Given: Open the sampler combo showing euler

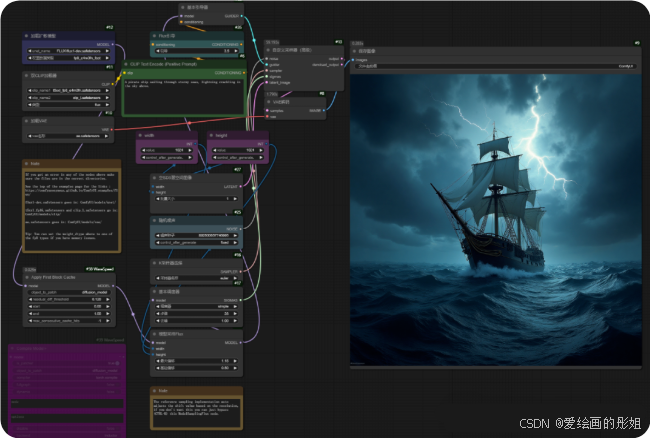Looking at the screenshot, I should pyautogui.click(x=196, y=278).
